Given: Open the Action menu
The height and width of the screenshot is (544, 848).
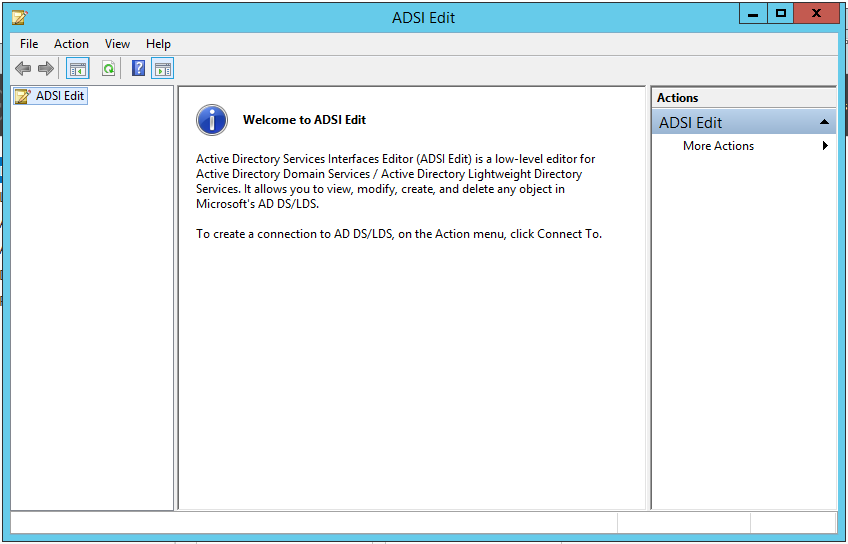Looking at the screenshot, I should (x=71, y=44).
